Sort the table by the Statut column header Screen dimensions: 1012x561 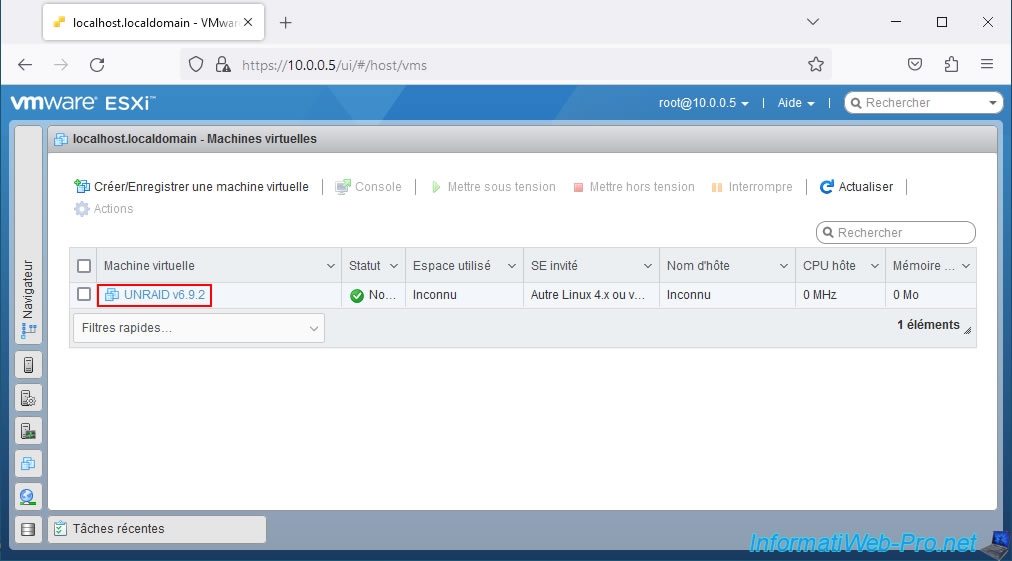[365, 266]
